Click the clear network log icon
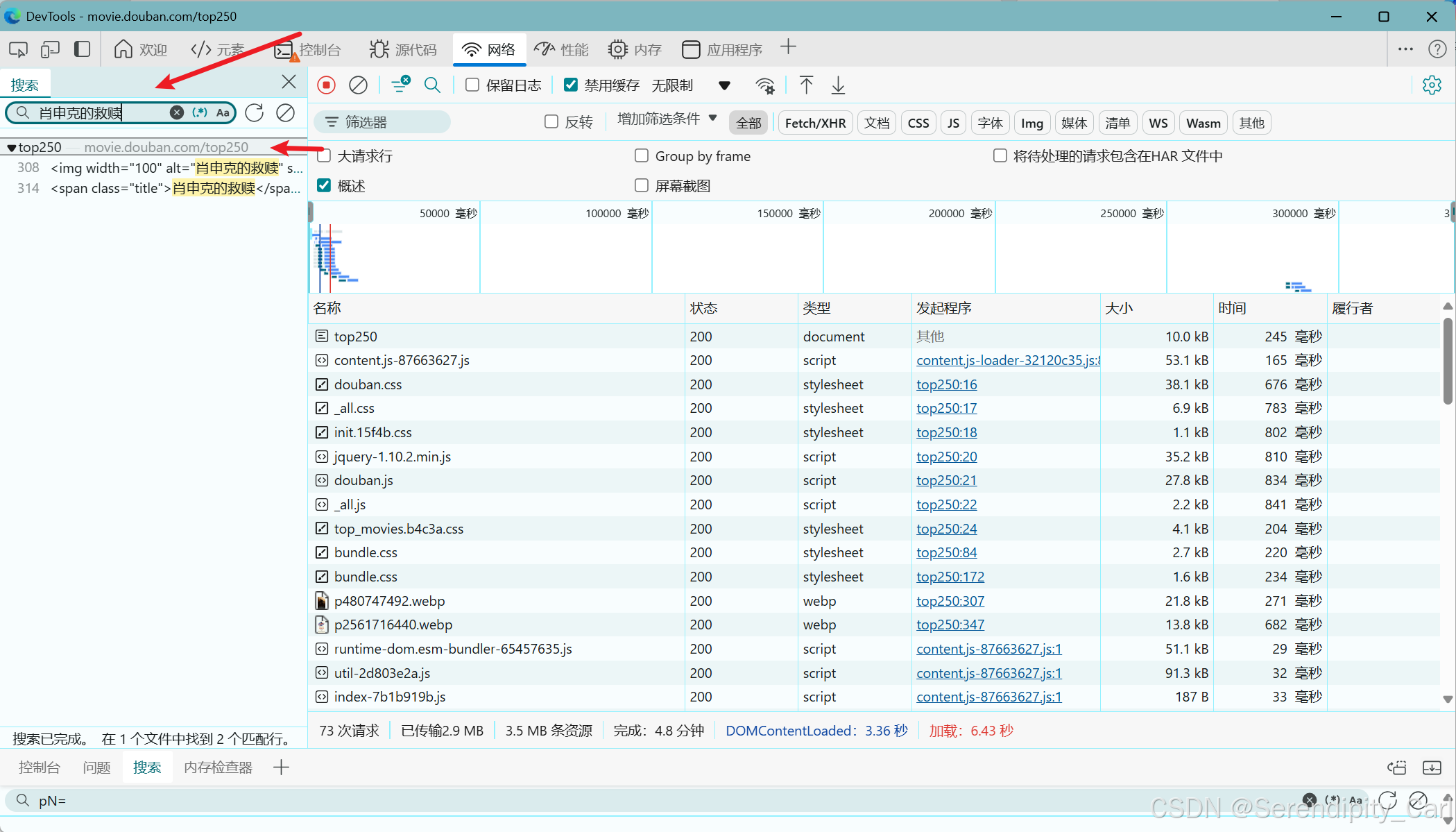The image size is (1456, 832). 358,85
